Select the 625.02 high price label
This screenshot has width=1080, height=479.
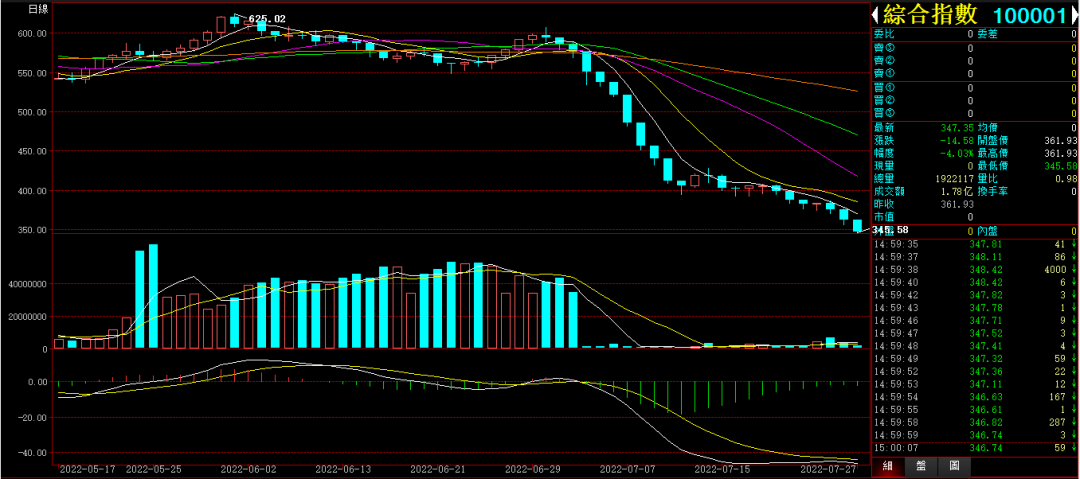267,19
